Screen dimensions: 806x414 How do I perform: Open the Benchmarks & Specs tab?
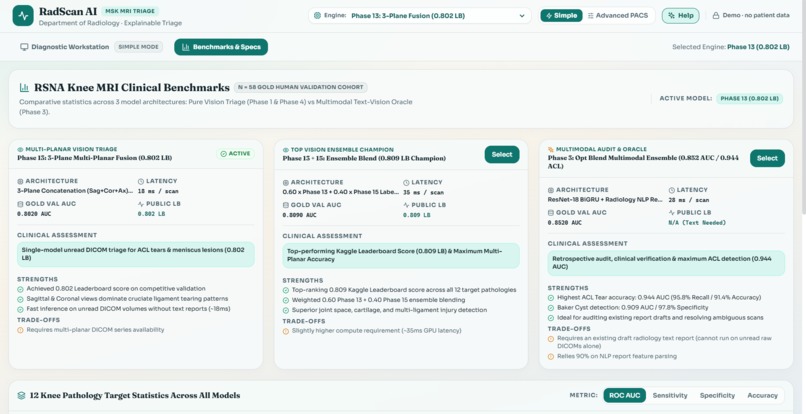click(221, 47)
